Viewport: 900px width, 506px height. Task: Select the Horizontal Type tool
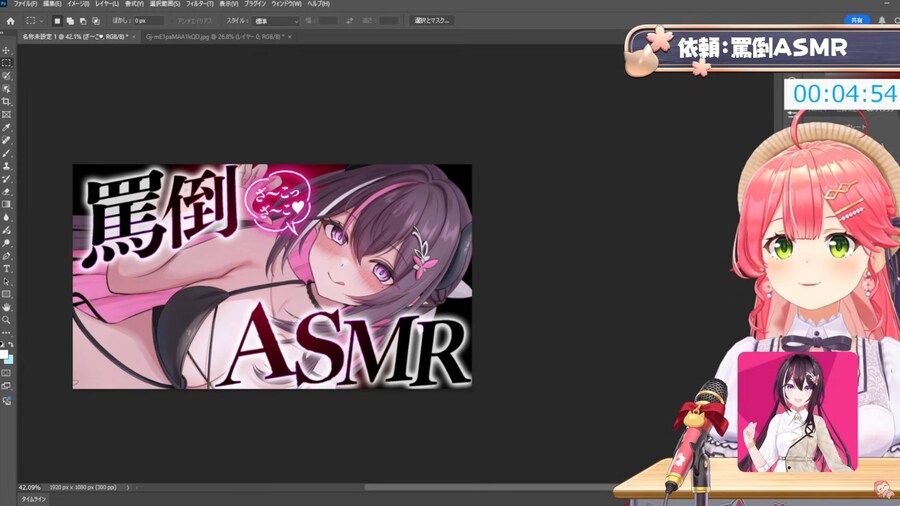tap(6, 268)
